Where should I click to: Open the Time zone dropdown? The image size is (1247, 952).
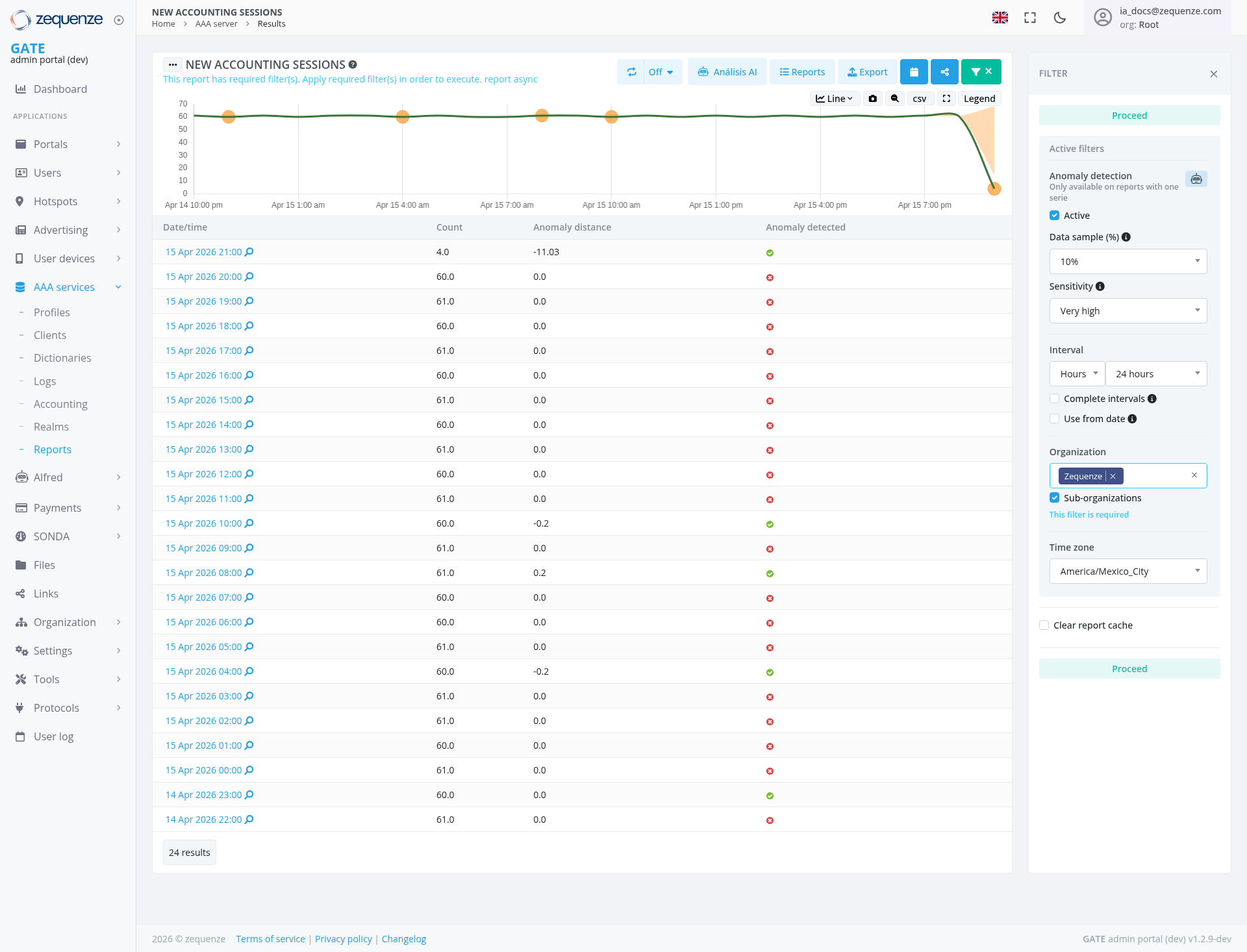coord(1128,571)
